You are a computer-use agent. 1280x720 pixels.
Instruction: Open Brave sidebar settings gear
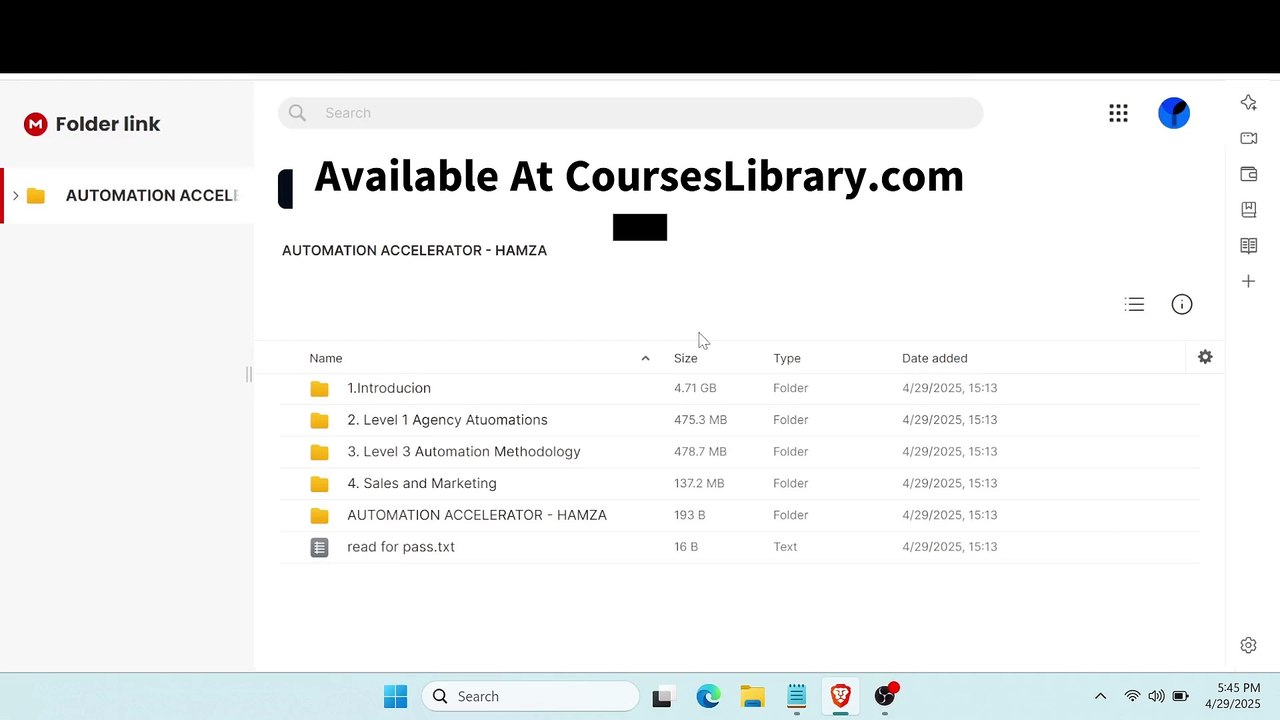pos(1248,645)
